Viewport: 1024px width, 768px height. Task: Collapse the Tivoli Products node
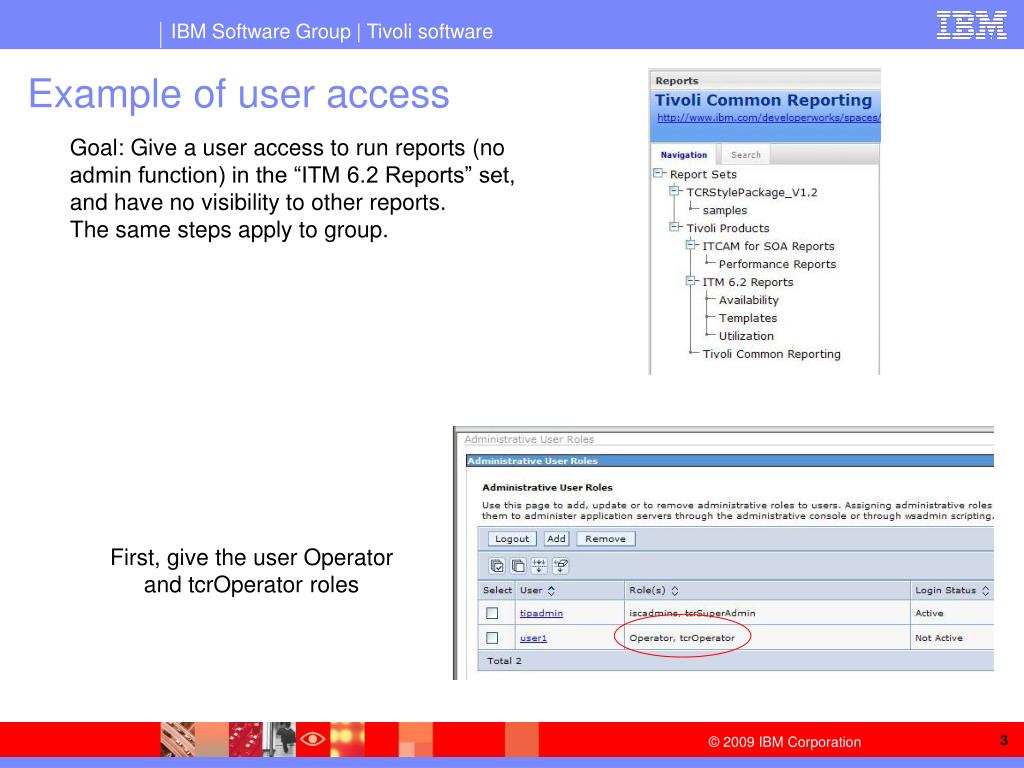[x=675, y=227]
